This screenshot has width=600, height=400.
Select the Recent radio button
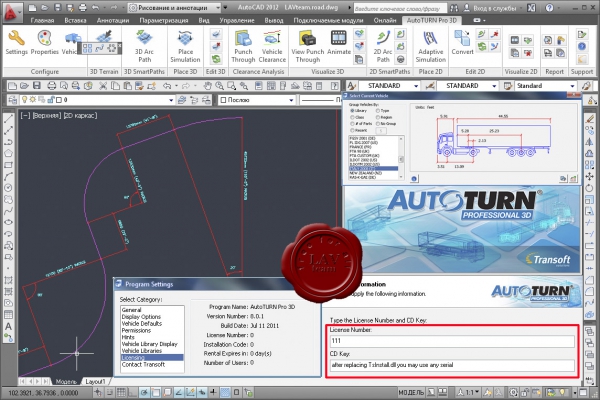(x=352, y=130)
